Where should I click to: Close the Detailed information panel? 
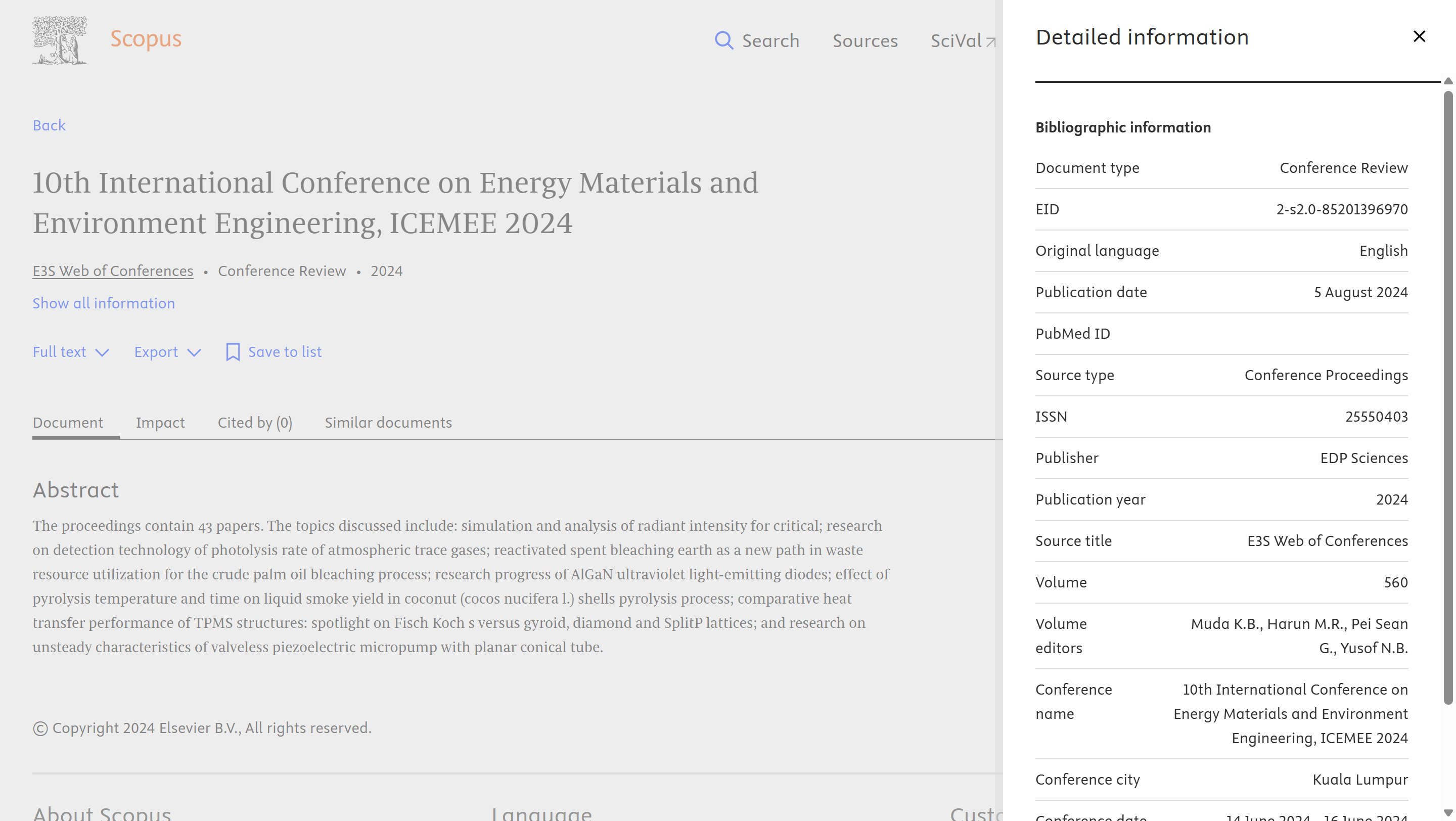pyautogui.click(x=1419, y=37)
